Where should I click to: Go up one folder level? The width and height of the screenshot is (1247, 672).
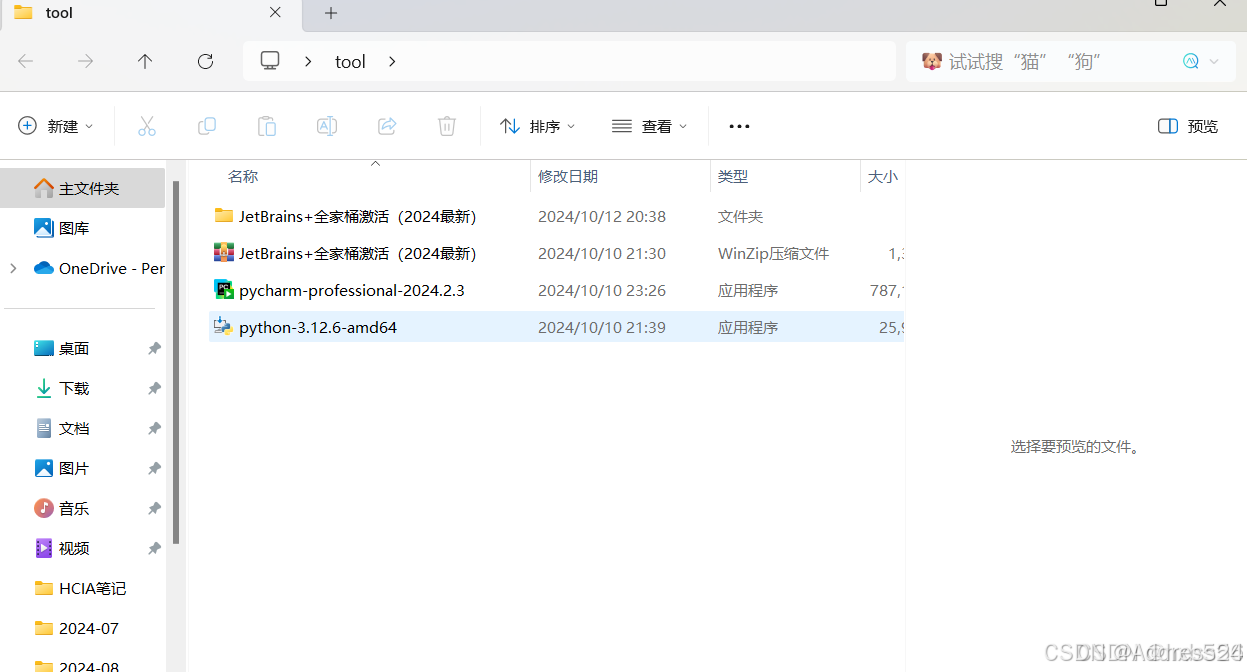click(x=145, y=61)
